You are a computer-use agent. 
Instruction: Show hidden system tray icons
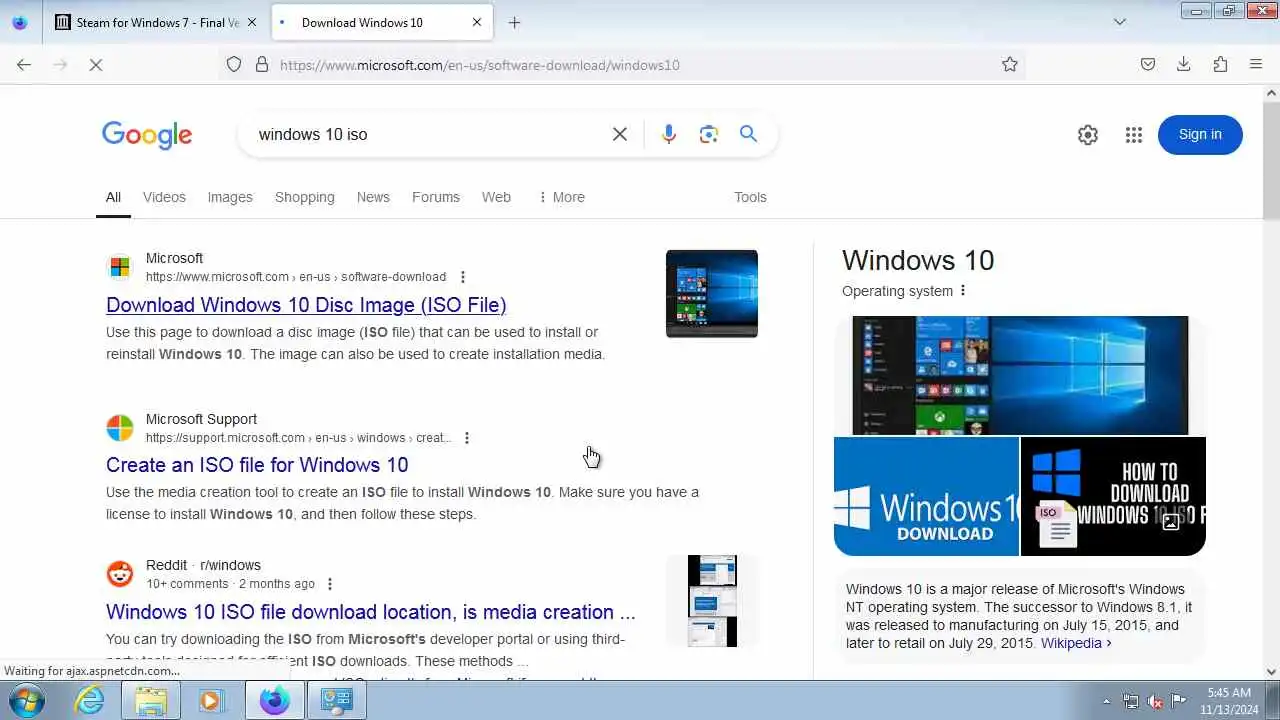click(x=1106, y=701)
